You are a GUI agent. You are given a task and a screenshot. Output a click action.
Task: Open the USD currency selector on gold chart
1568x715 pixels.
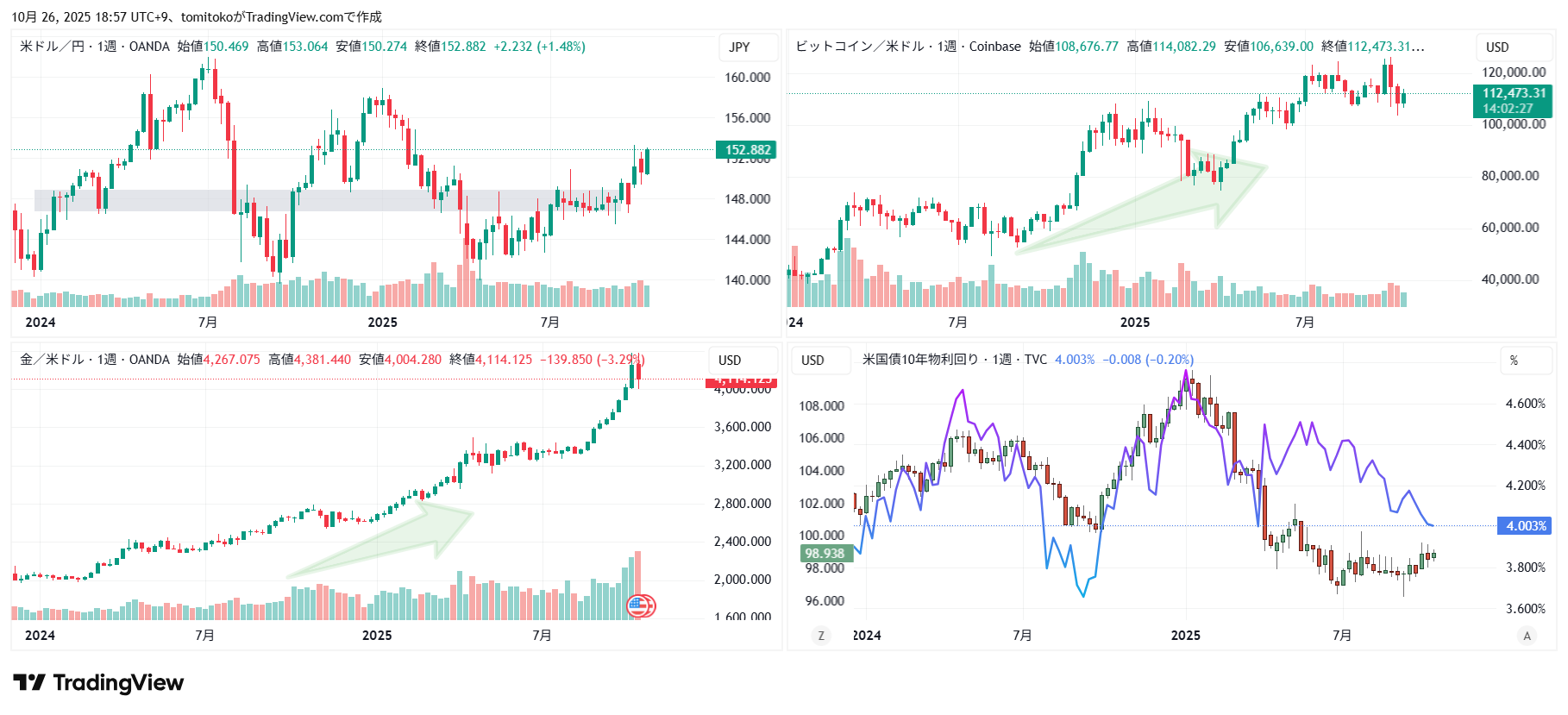coord(730,361)
